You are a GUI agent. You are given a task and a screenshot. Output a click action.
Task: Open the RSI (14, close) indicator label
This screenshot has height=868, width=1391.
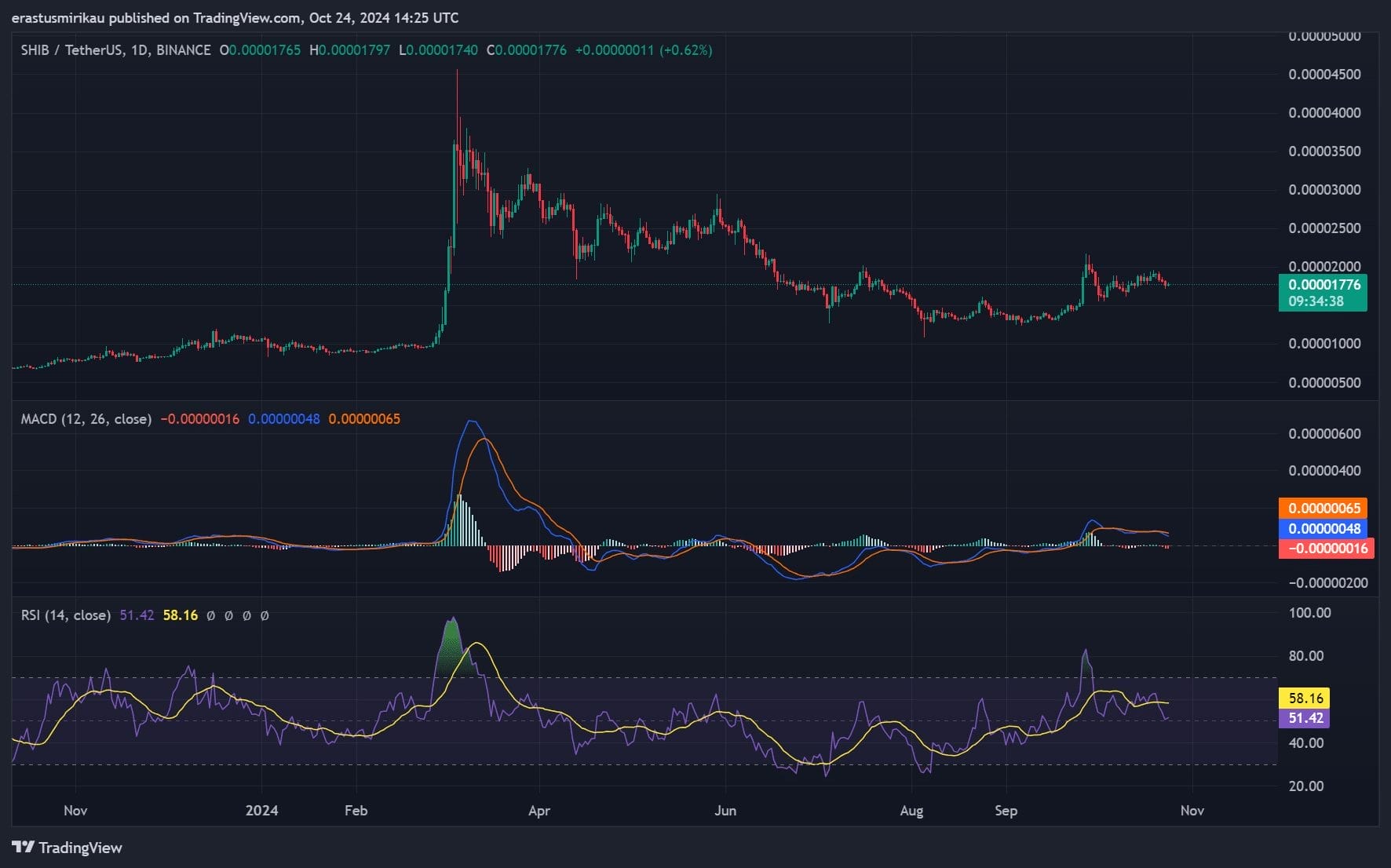click(x=65, y=615)
